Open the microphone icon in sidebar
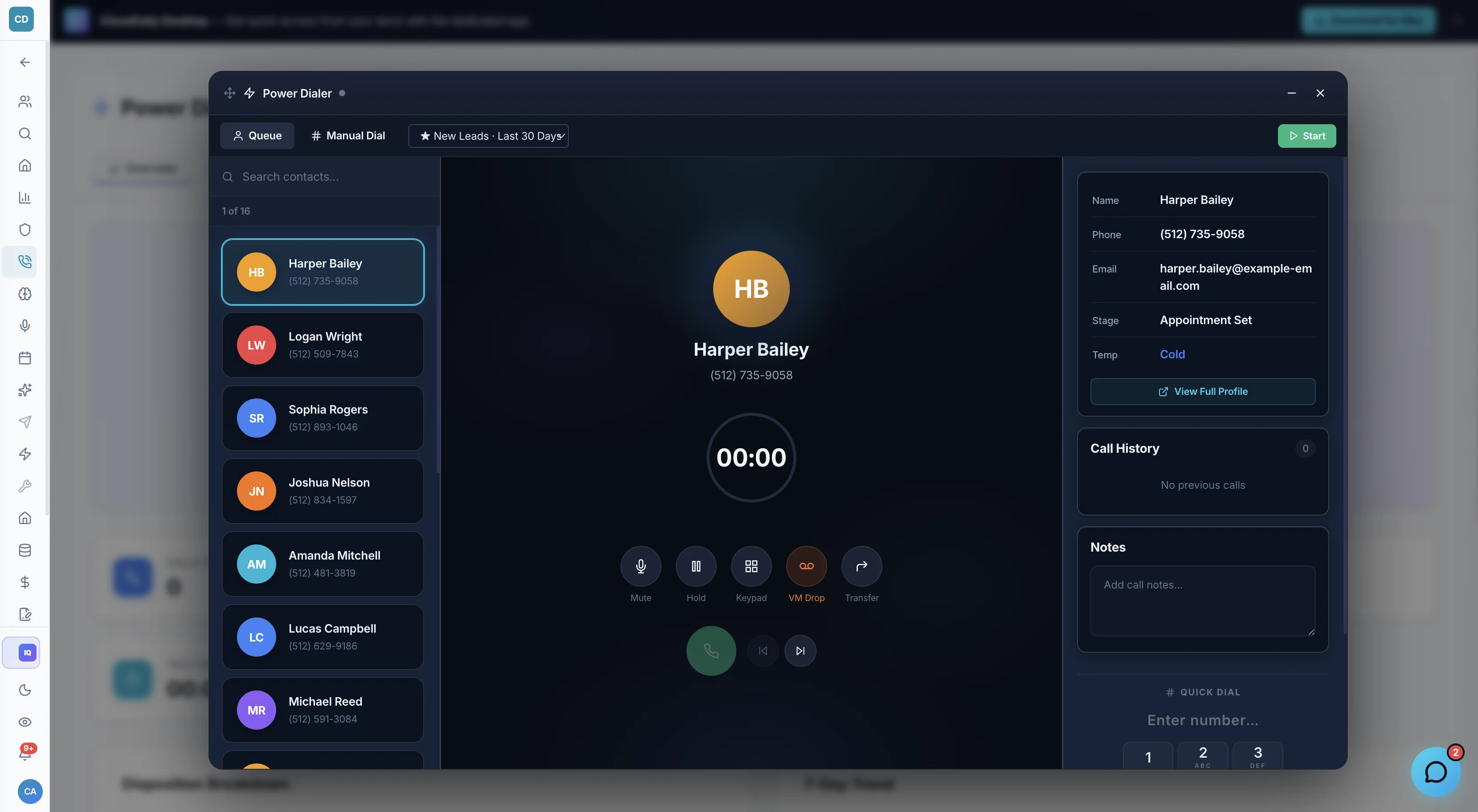 coord(24,326)
